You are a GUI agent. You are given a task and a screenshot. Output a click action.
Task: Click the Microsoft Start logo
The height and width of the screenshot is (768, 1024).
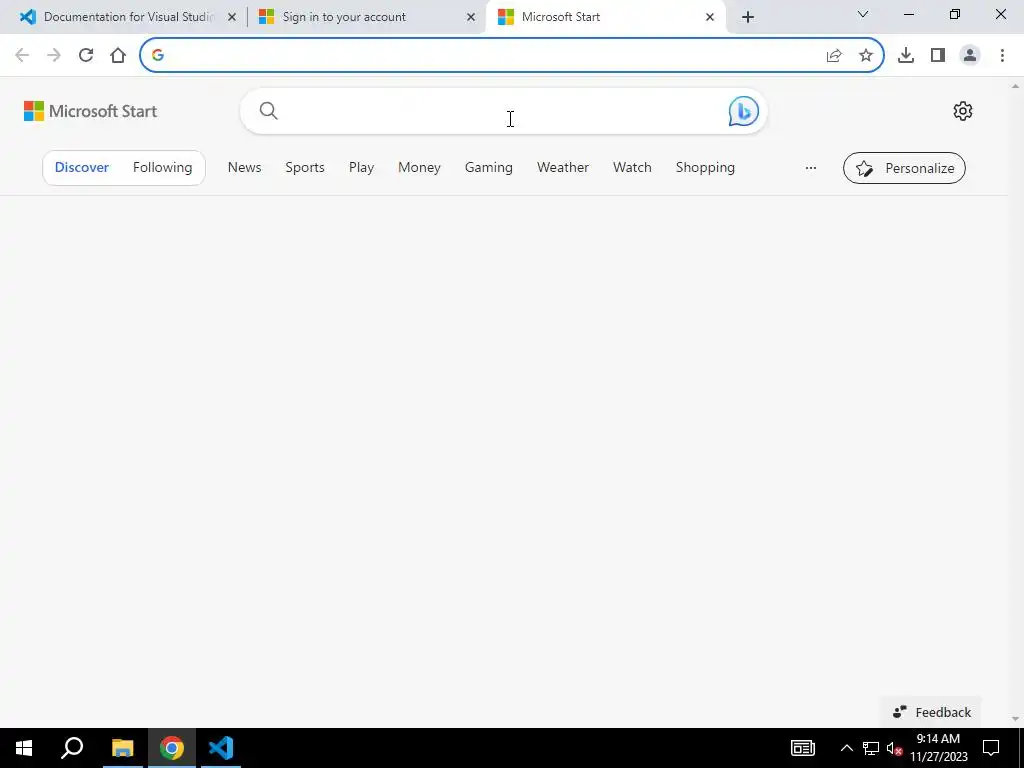[90, 111]
